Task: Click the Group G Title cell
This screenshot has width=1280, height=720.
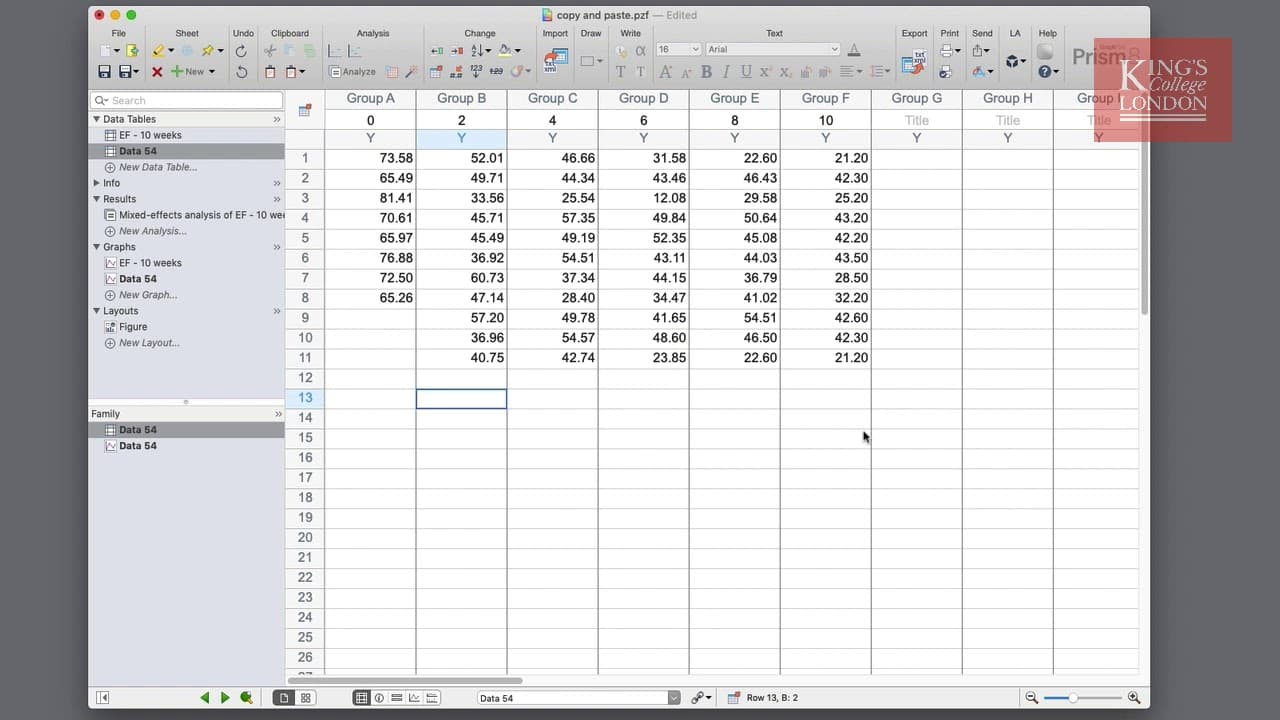Action: [x=916, y=120]
